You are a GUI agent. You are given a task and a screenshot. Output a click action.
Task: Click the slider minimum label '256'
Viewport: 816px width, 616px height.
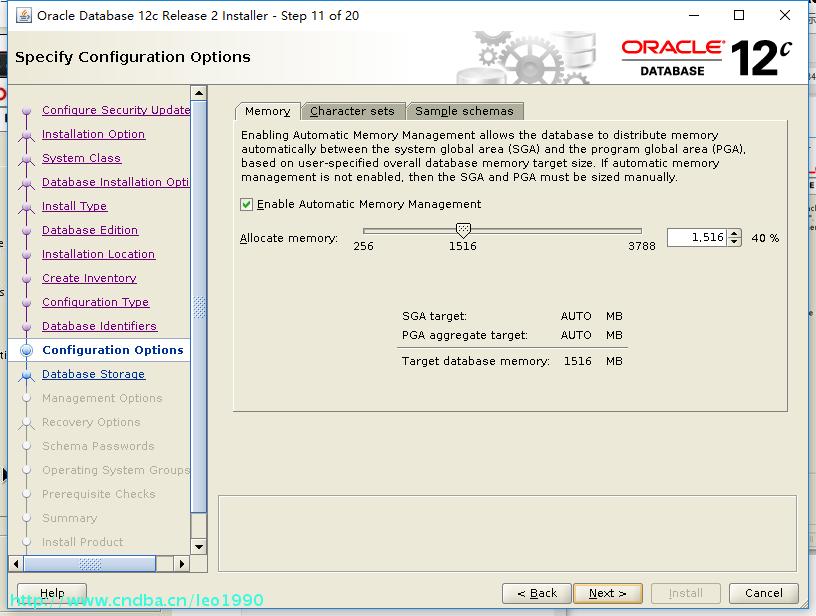[363, 246]
